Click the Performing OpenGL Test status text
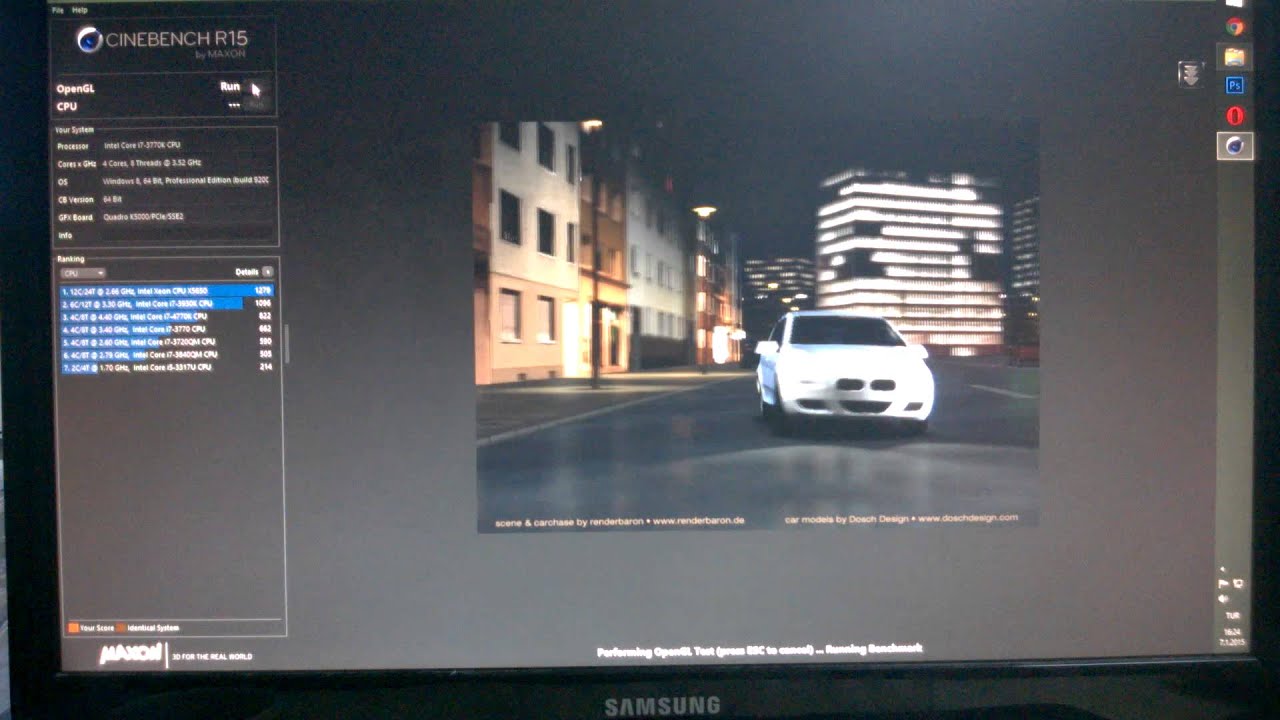 [759, 650]
